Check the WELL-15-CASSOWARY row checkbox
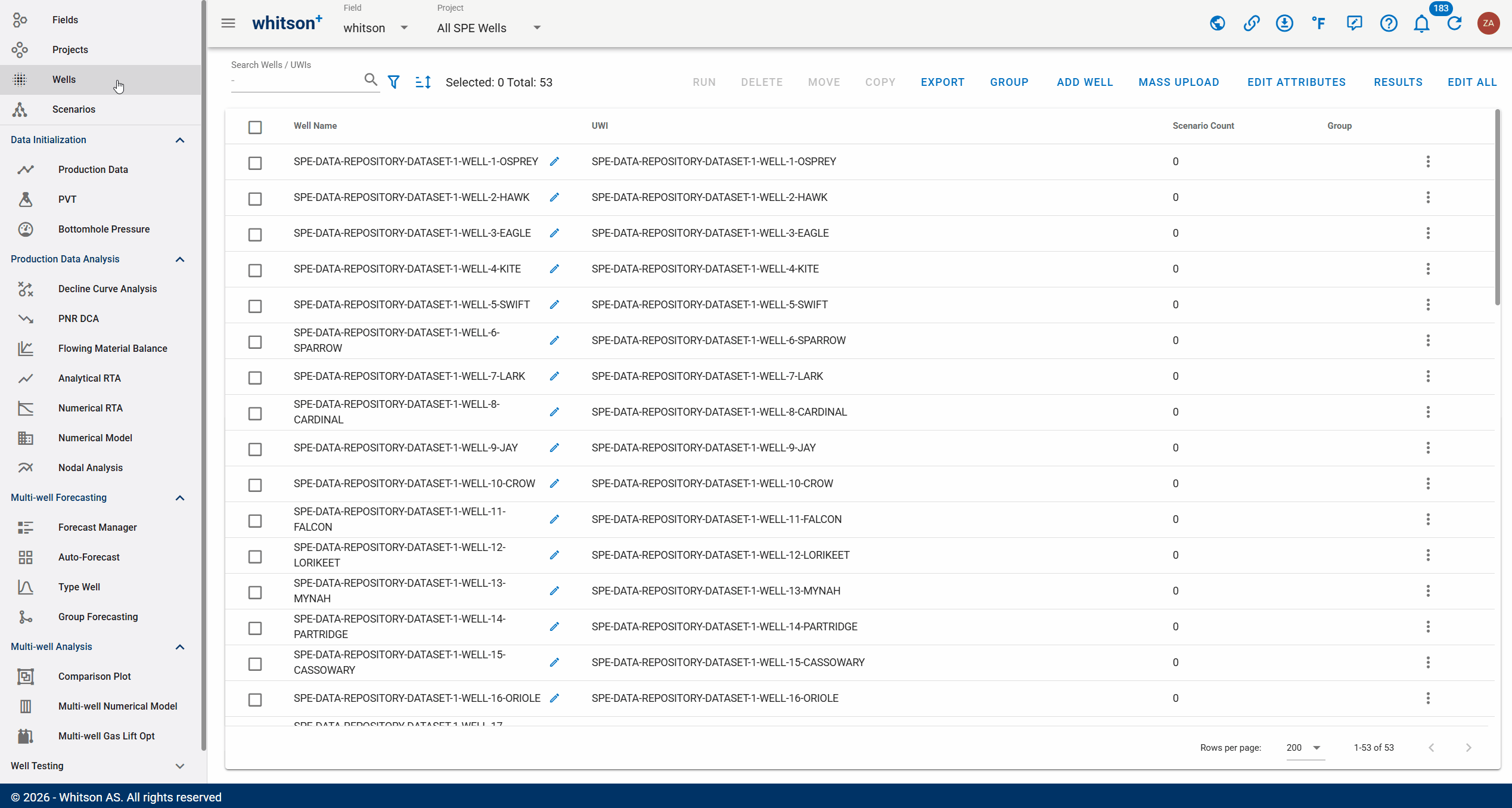Image resolution: width=1512 pixels, height=808 pixels. click(255, 664)
